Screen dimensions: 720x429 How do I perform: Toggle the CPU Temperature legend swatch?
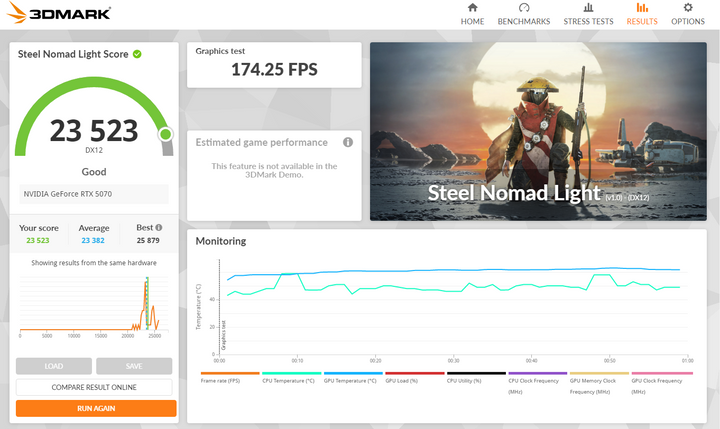click(292, 373)
